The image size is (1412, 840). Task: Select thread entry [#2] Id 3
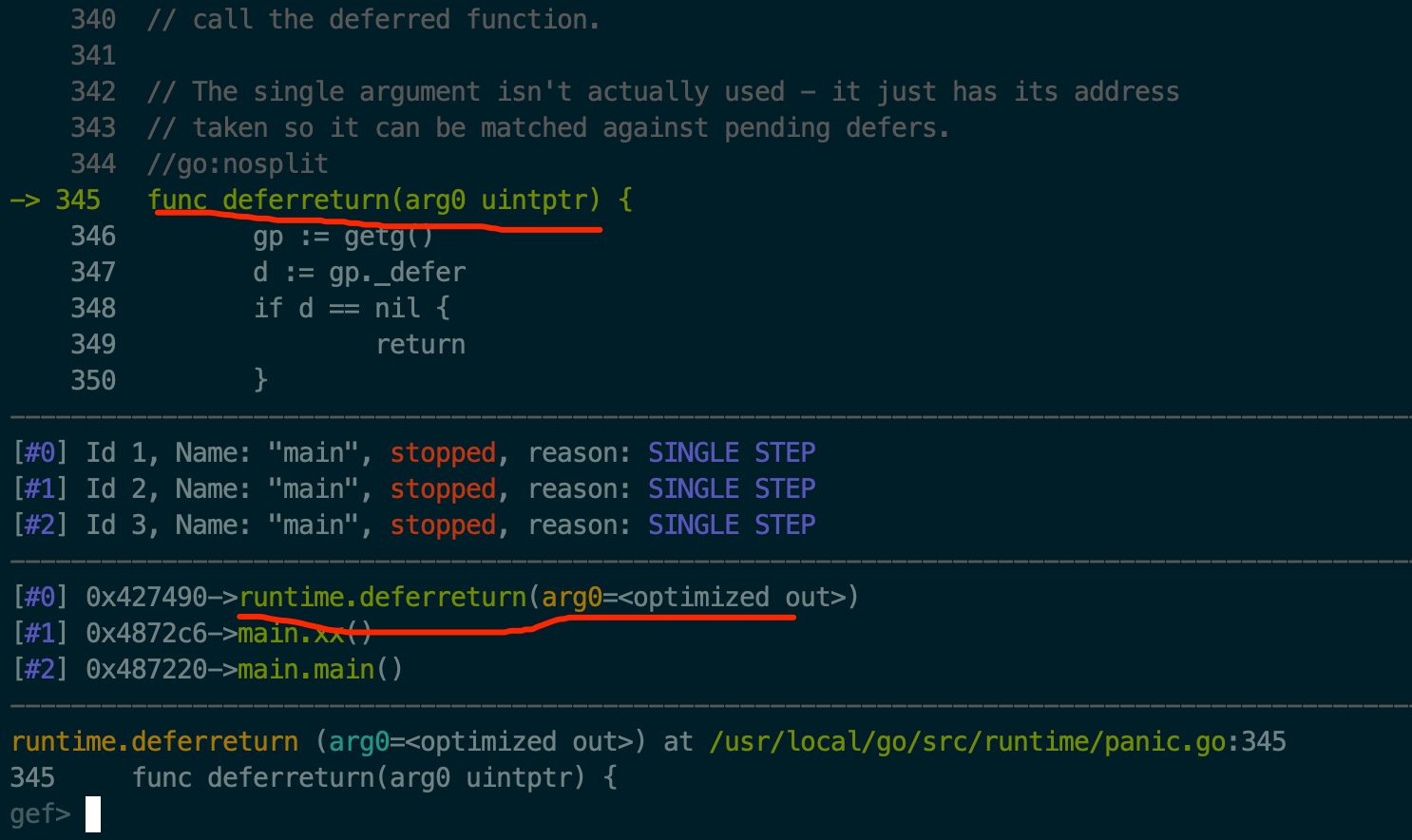pyautogui.click(x=414, y=525)
